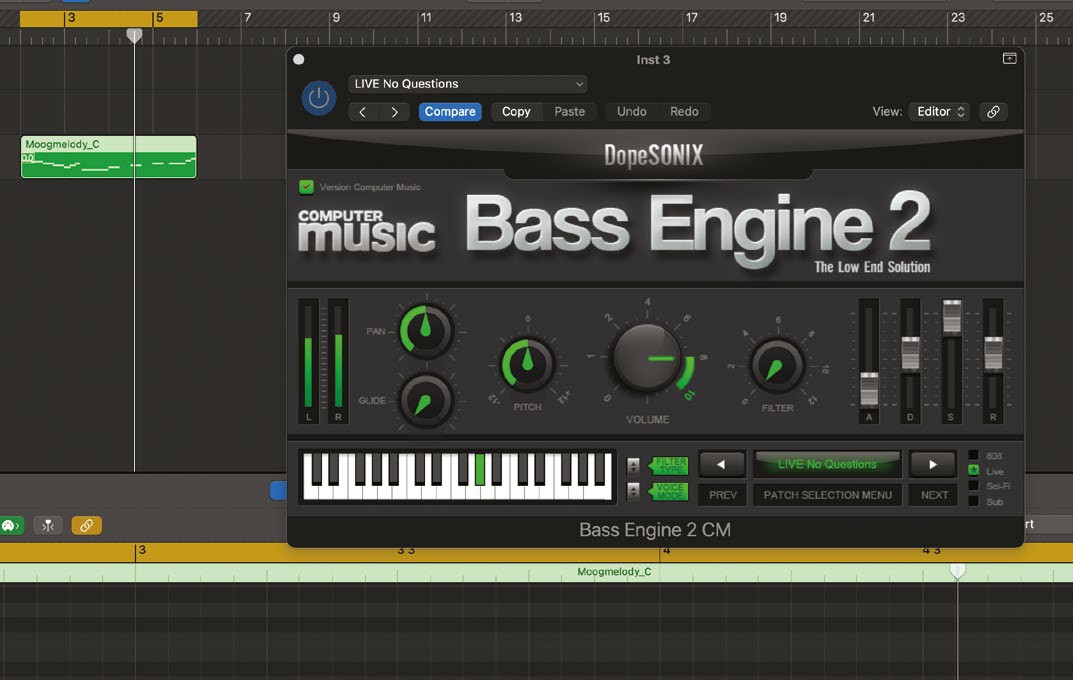Viewport: 1073px width, 680px height.
Task: Click the Moogmelody_C header in piano roll
Action: [614, 572]
